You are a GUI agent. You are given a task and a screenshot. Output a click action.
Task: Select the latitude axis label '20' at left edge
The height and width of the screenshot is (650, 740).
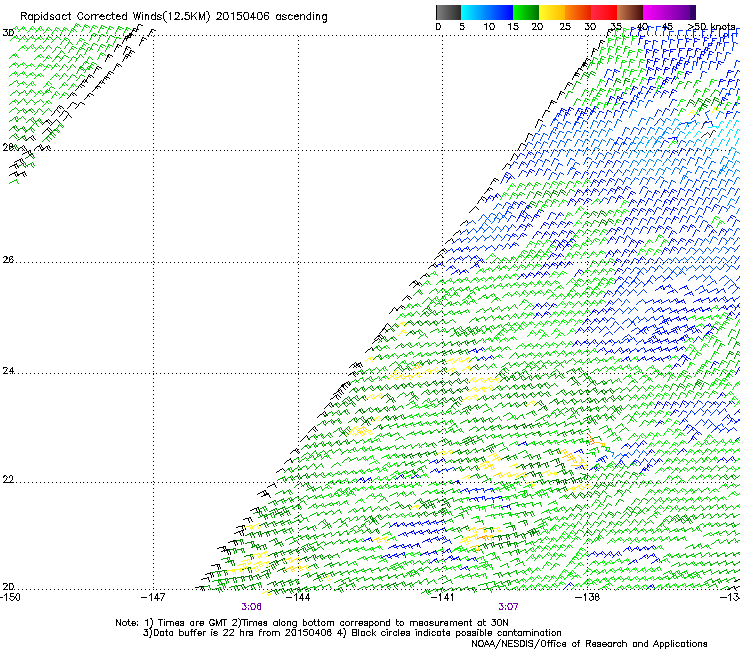pyautogui.click(x=8, y=587)
